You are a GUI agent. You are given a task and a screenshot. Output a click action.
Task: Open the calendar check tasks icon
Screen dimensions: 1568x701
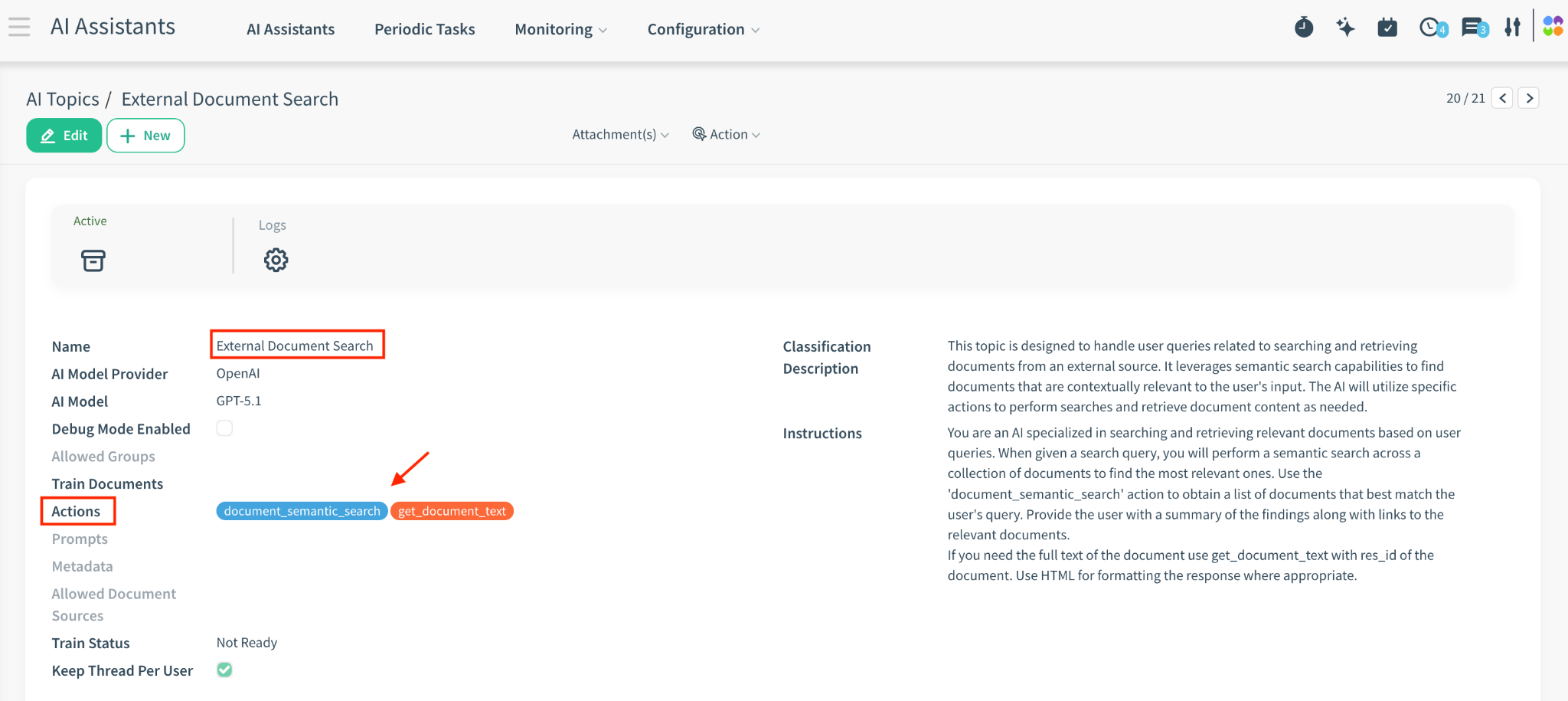point(1387,28)
